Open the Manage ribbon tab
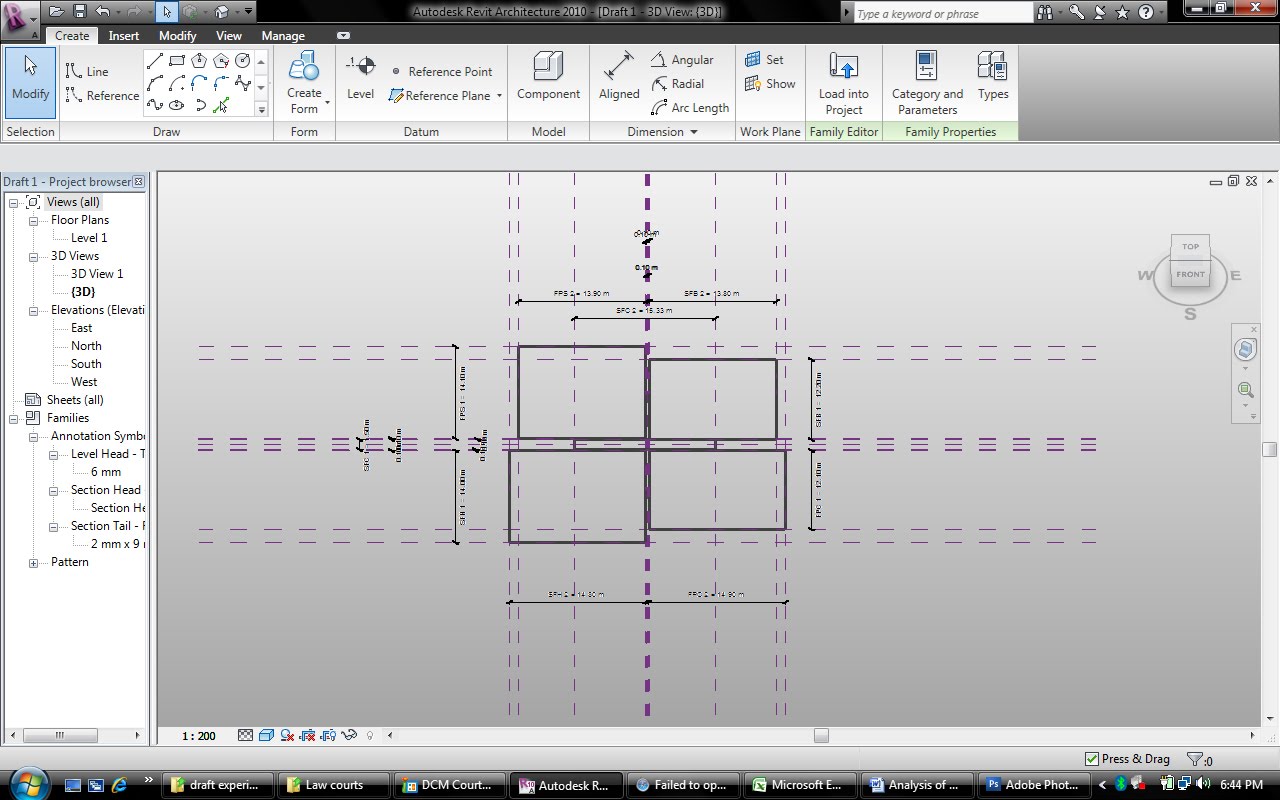 (283, 35)
